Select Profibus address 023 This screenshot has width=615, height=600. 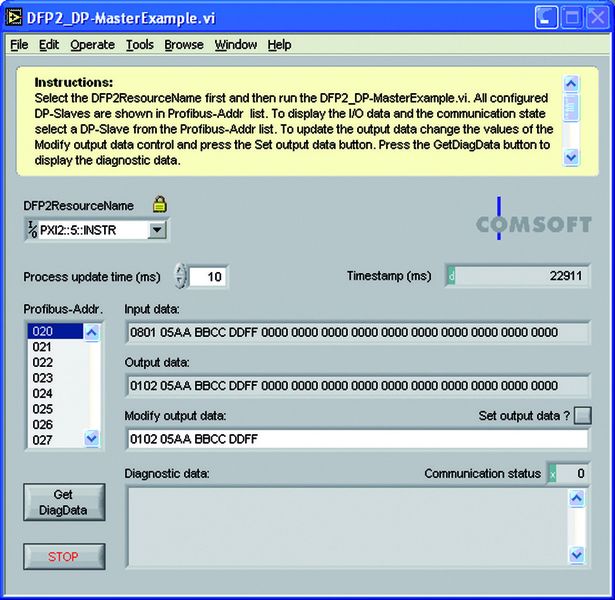[55, 378]
